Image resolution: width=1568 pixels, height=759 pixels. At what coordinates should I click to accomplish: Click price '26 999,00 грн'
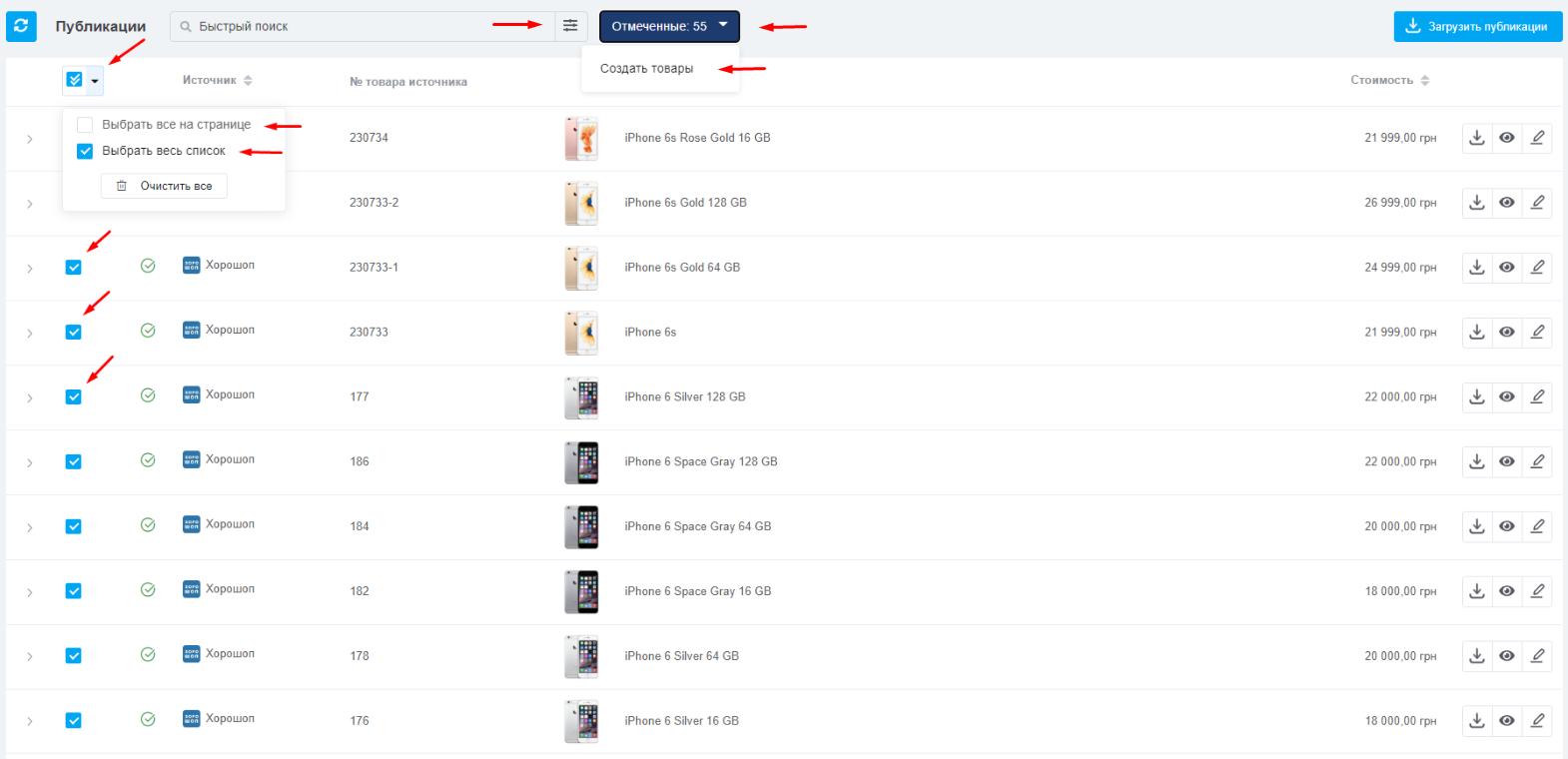click(1400, 203)
